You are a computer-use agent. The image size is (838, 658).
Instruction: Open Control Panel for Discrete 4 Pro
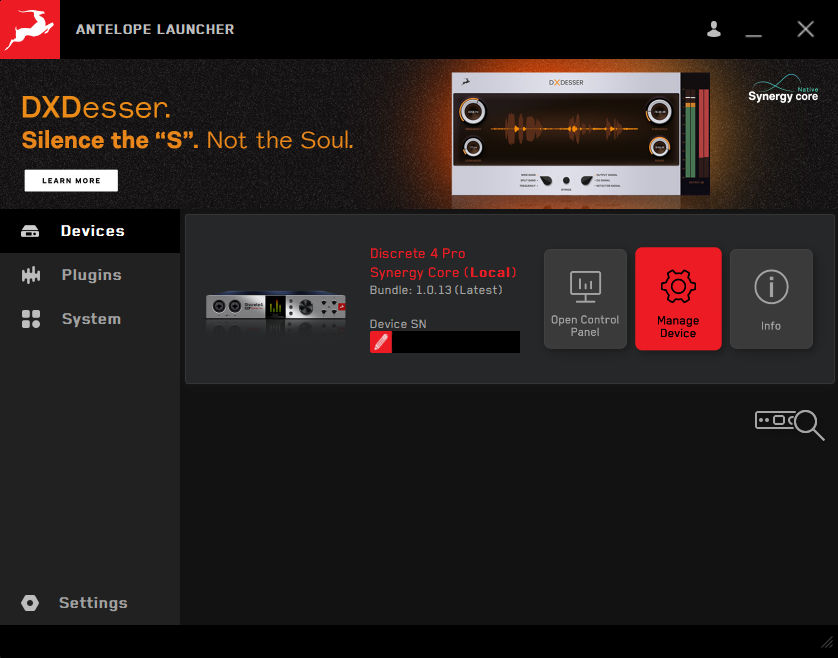585,299
